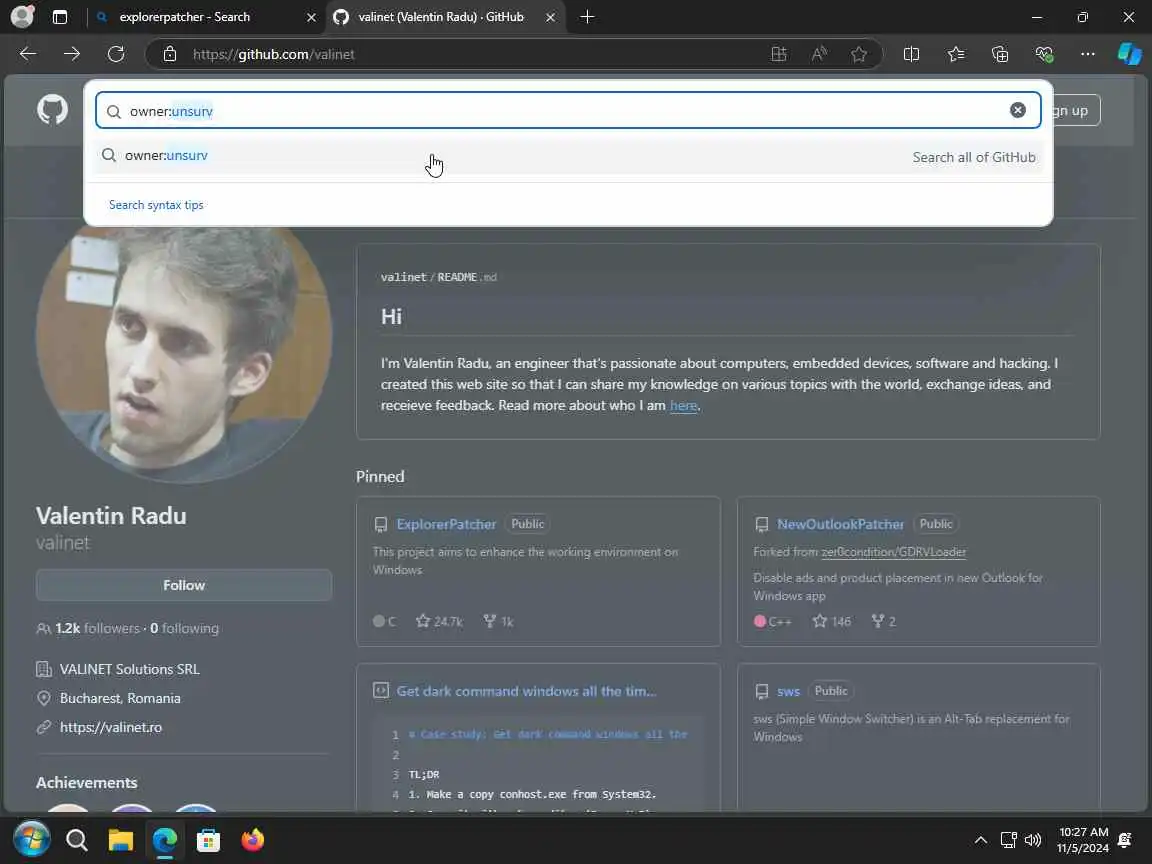Reload the page with refresh icon

tap(116, 54)
